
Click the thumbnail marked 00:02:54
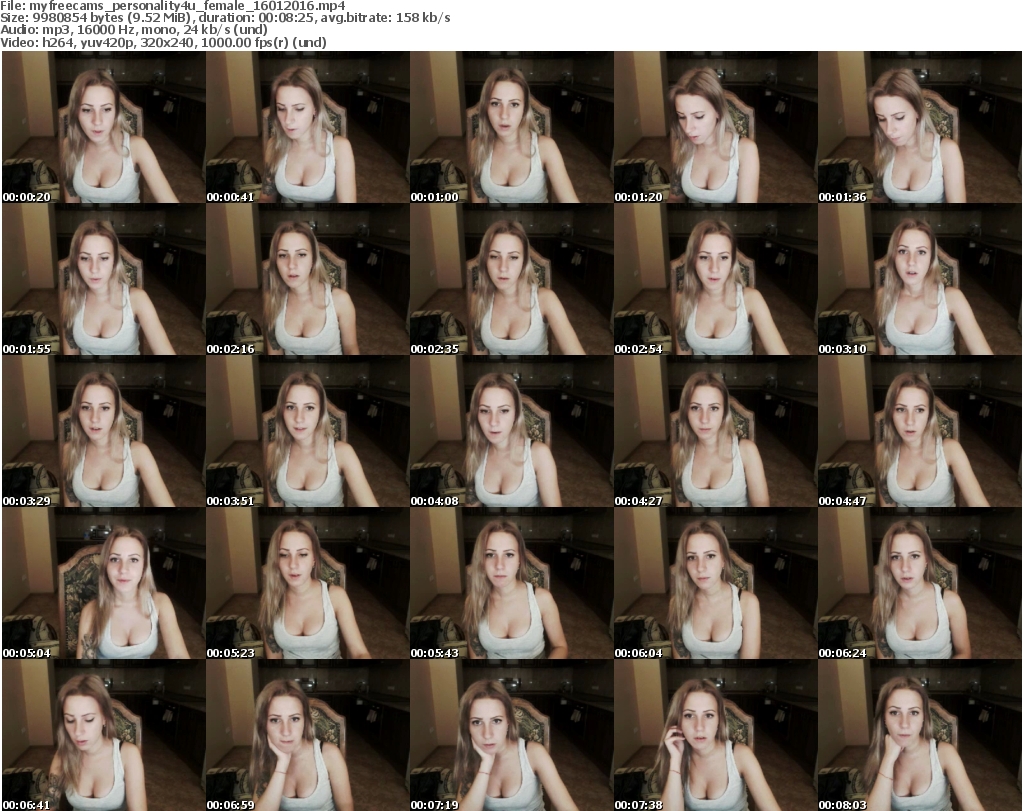click(716, 279)
